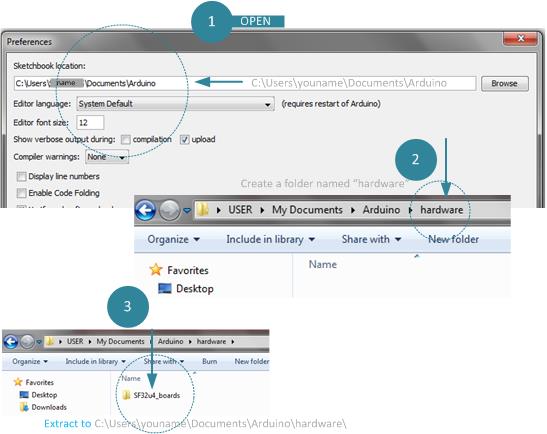
Task: Click the grey Forward arrow next to USER breadcrumb
Action: click(x=170, y=210)
